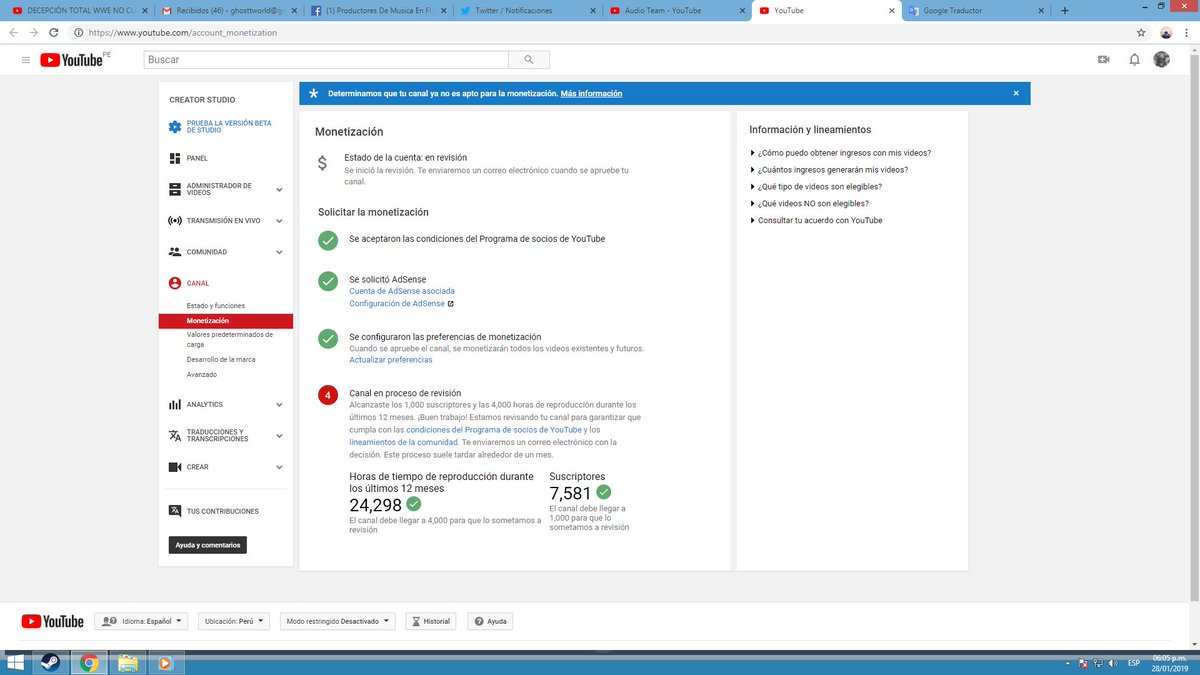Click the Chrome taskbar icon
This screenshot has height=675, width=1200.
(x=89, y=662)
